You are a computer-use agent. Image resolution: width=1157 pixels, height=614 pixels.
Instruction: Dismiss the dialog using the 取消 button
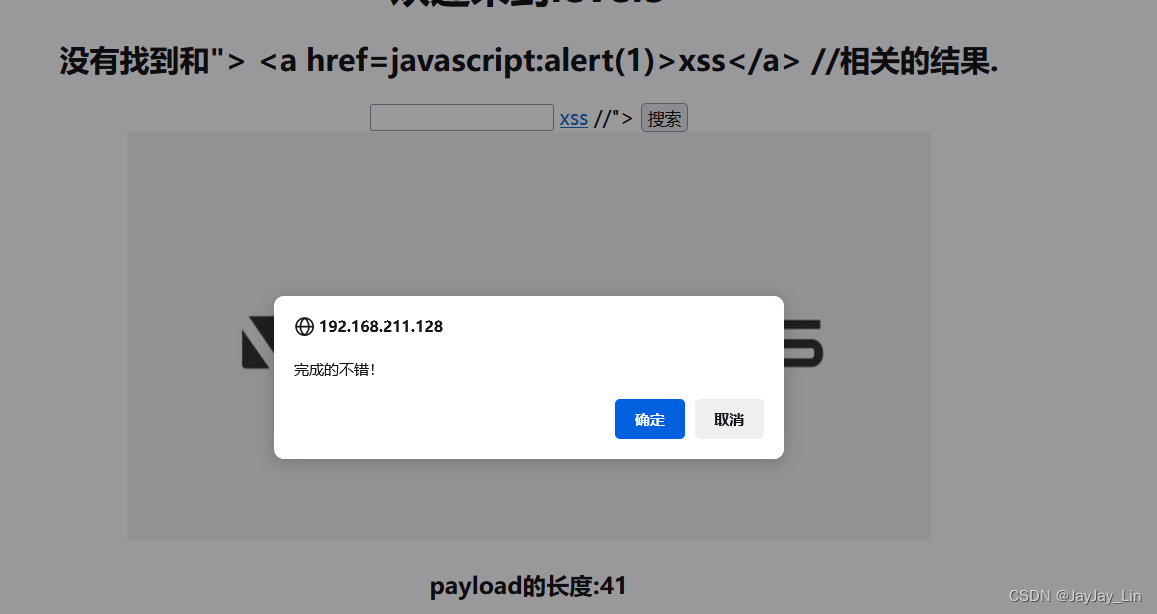point(729,419)
